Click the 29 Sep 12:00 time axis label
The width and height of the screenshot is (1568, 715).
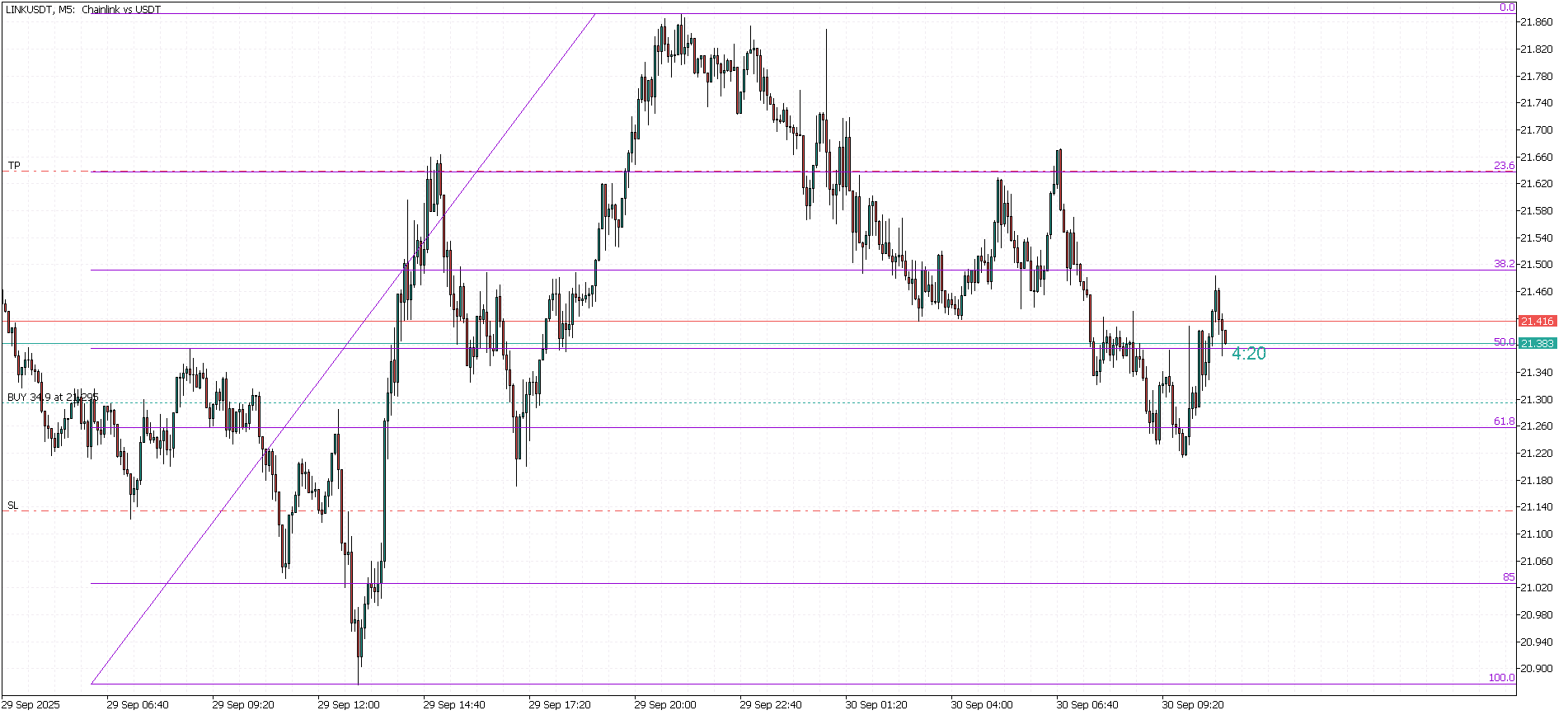click(349, 705)
